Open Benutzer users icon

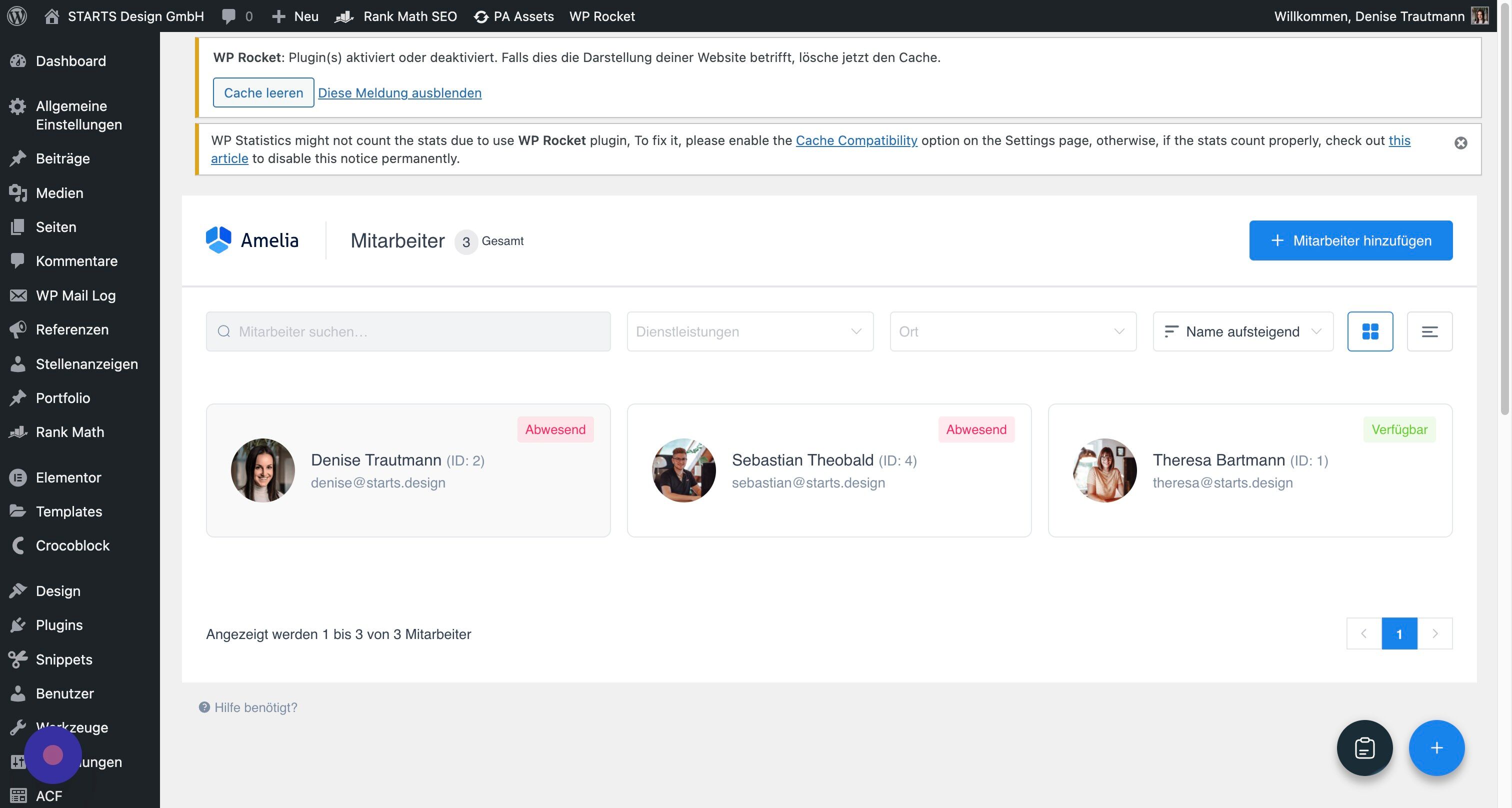(x=18, y=693)
